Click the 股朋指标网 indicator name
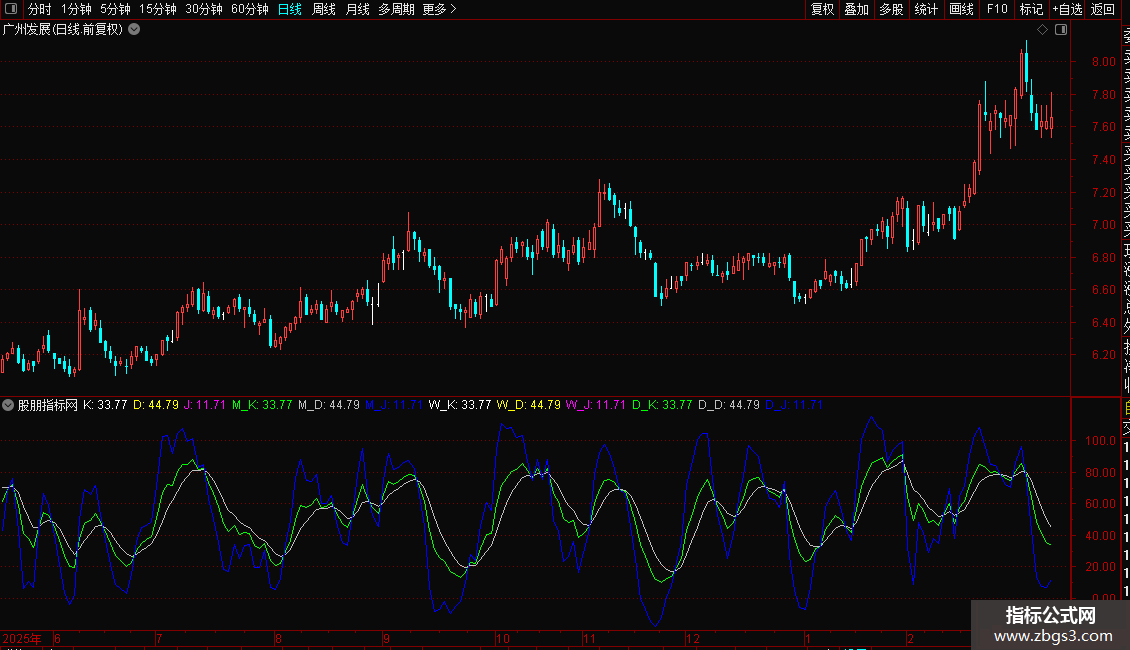 pos(48,405)
